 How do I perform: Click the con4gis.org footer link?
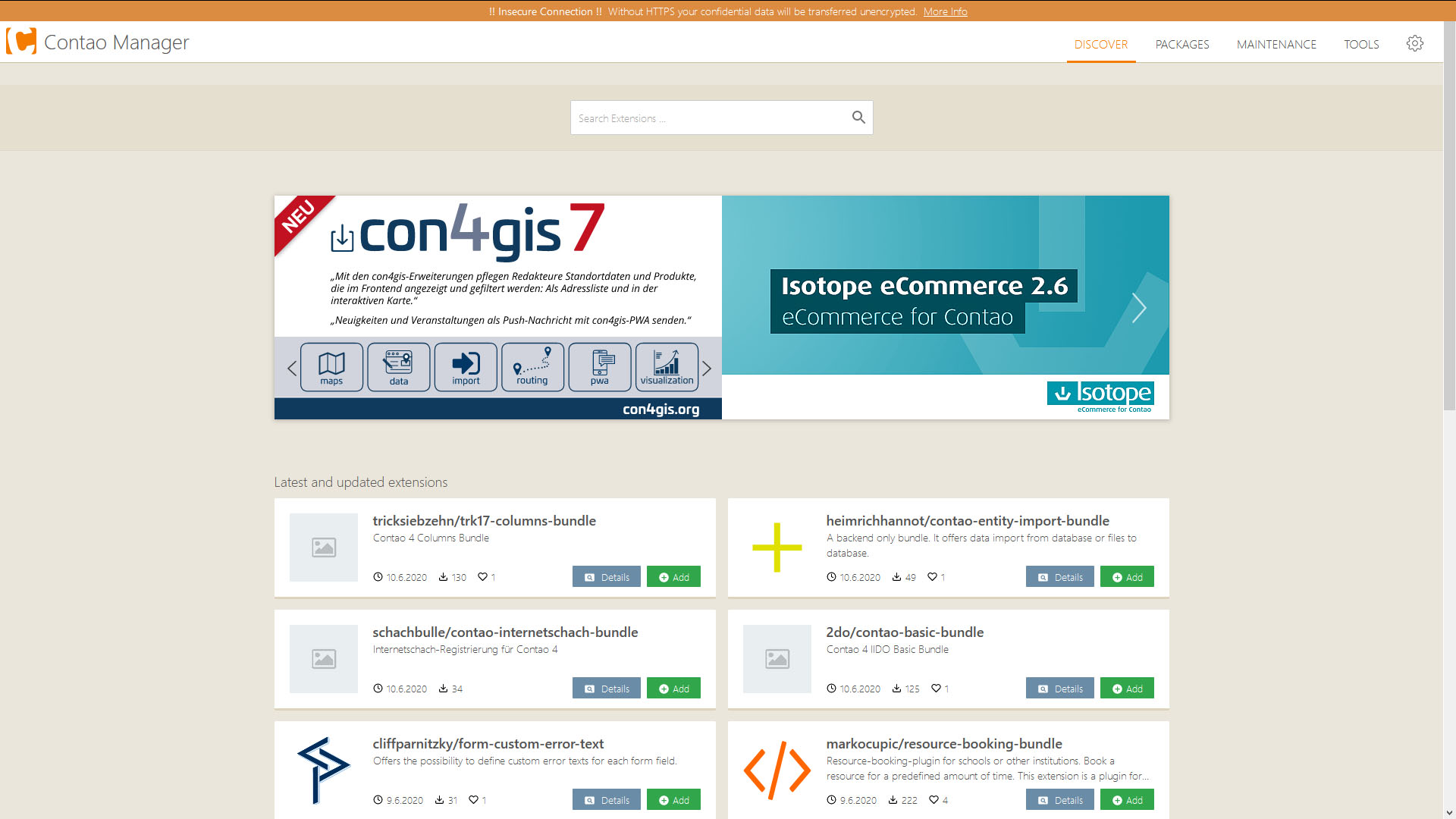661,409
